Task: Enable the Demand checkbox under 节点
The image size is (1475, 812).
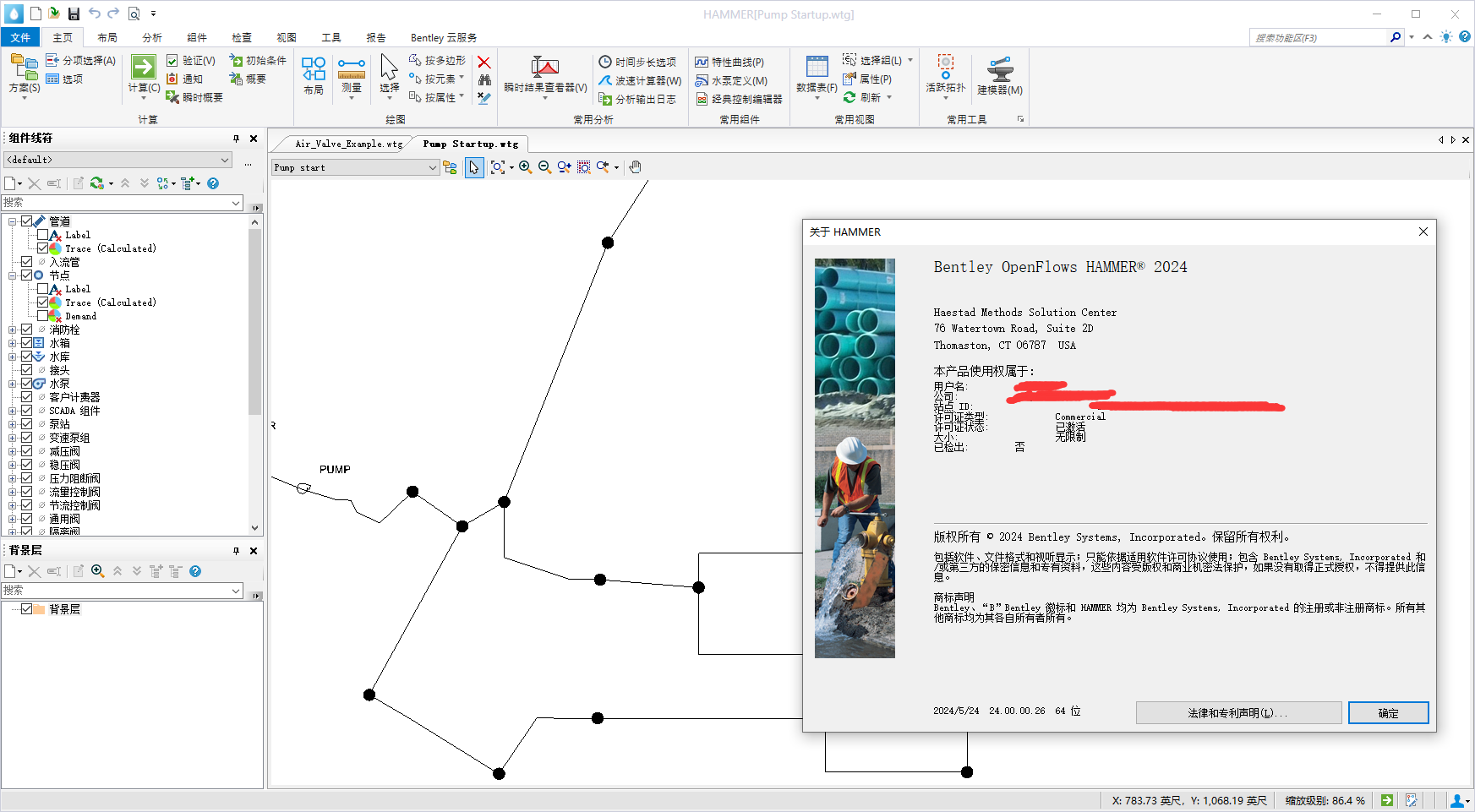Action: [x=42, y=316]
